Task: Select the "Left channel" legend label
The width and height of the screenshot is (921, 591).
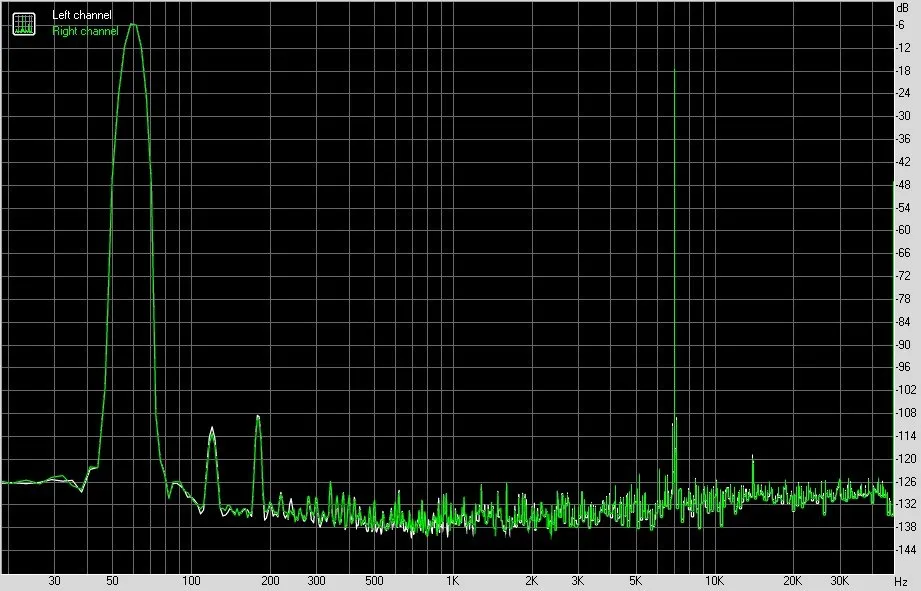Action: (x=82, y=15)
